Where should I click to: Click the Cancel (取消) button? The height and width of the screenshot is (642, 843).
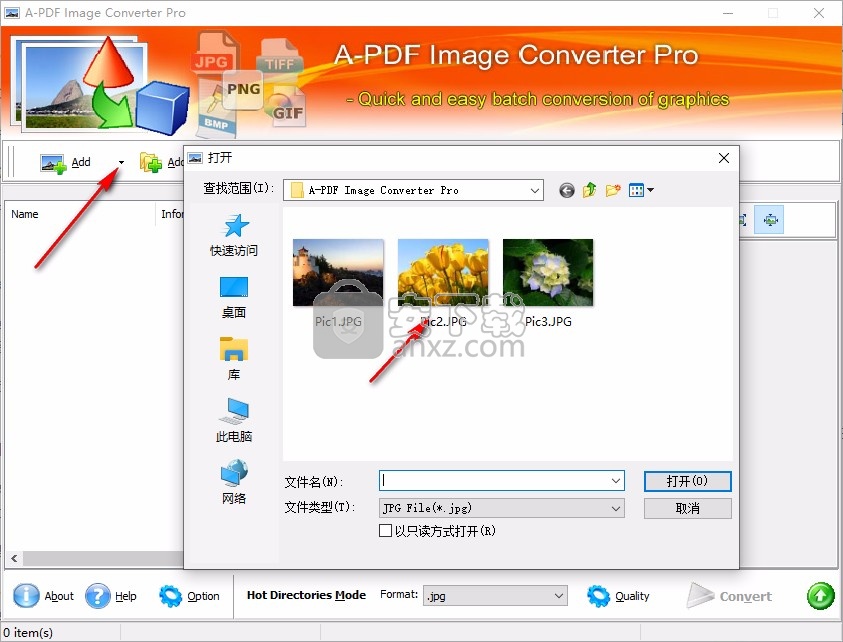coord(688,508)
